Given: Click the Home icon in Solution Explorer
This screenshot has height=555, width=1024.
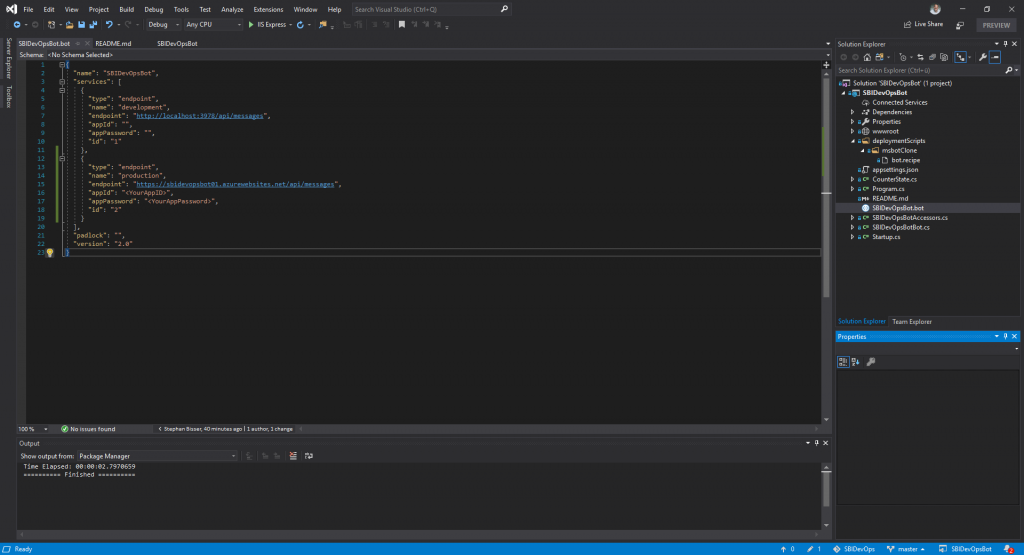Looking at the screenshot, I should pyautogui.click(x=867, y=57).
